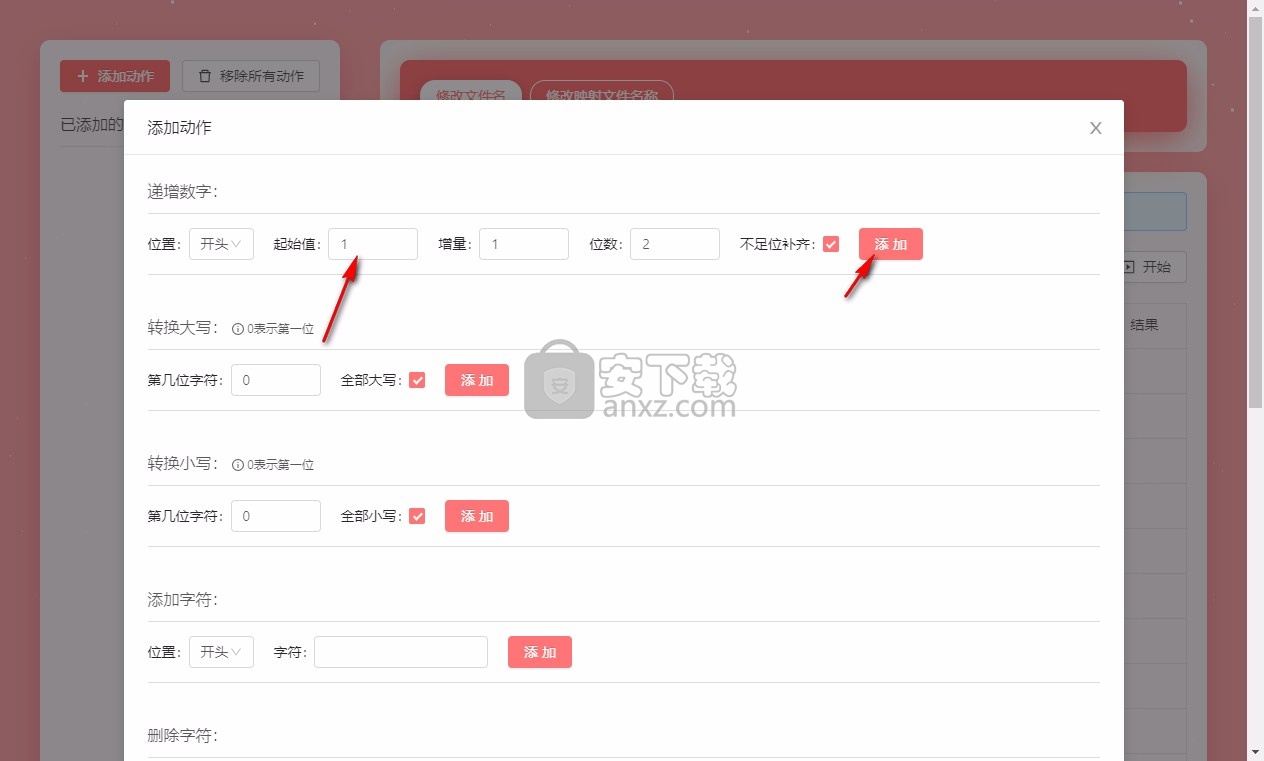Open the 位置 dropdown under 递增数字
Image resolution: width=1264 pixels, height=761 pixels.
click(221, 244)
